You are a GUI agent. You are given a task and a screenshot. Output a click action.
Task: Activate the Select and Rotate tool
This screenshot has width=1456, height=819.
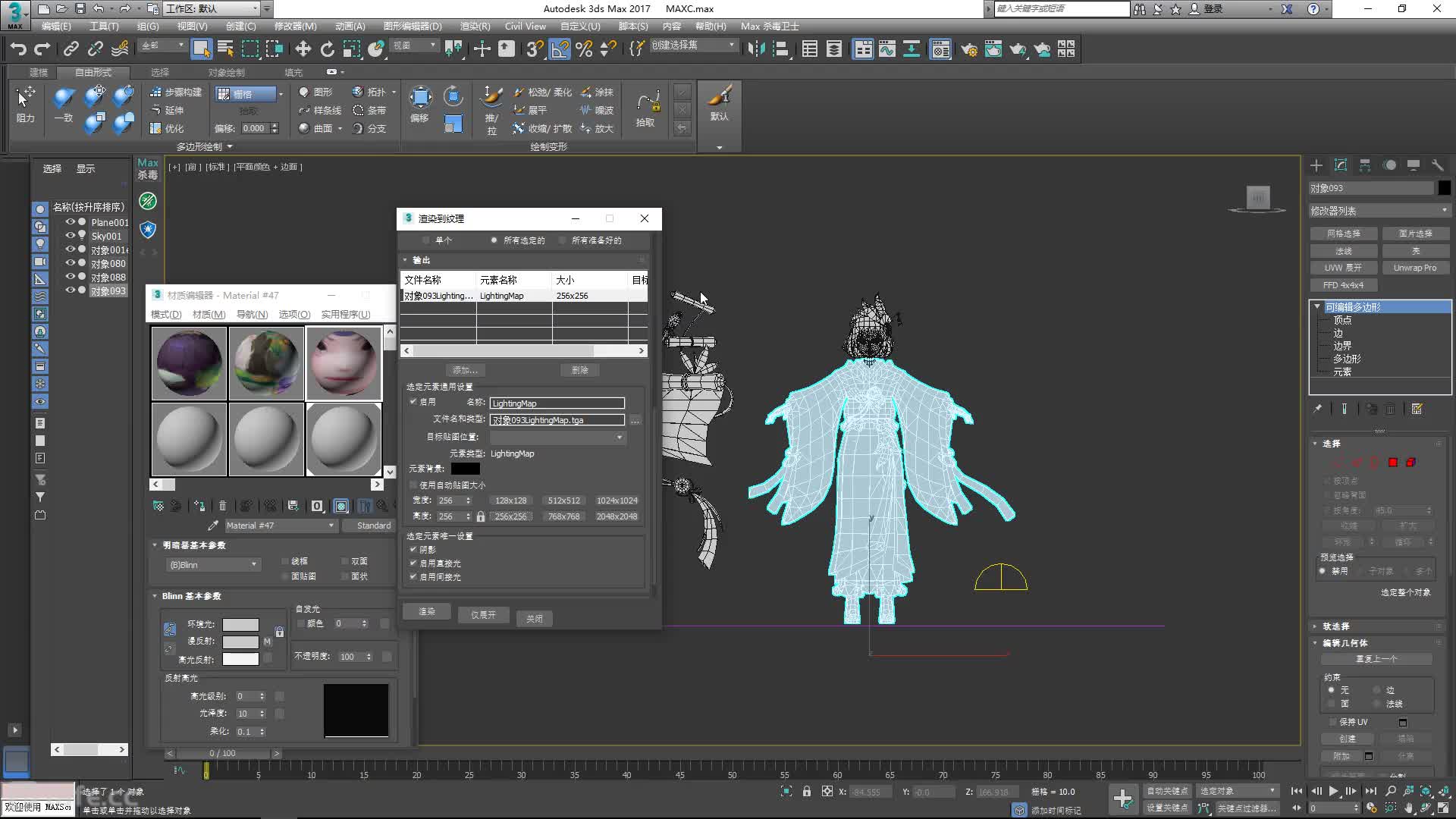coord(327,49)
